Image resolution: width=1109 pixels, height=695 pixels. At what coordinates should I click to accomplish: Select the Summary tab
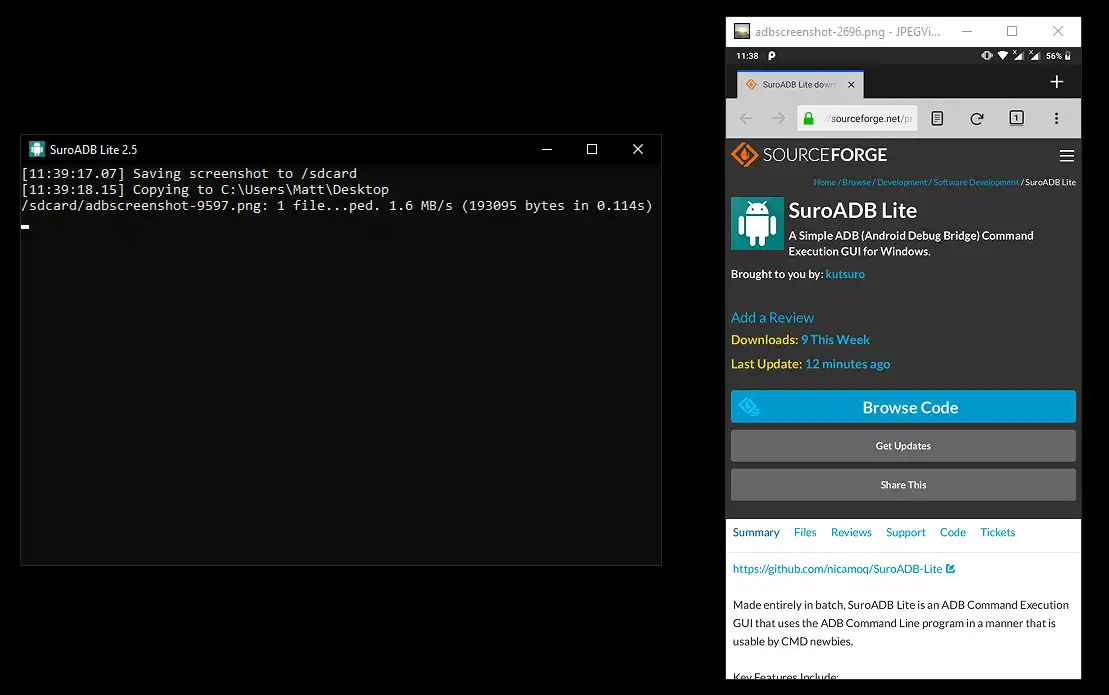(x=756, y=532)
